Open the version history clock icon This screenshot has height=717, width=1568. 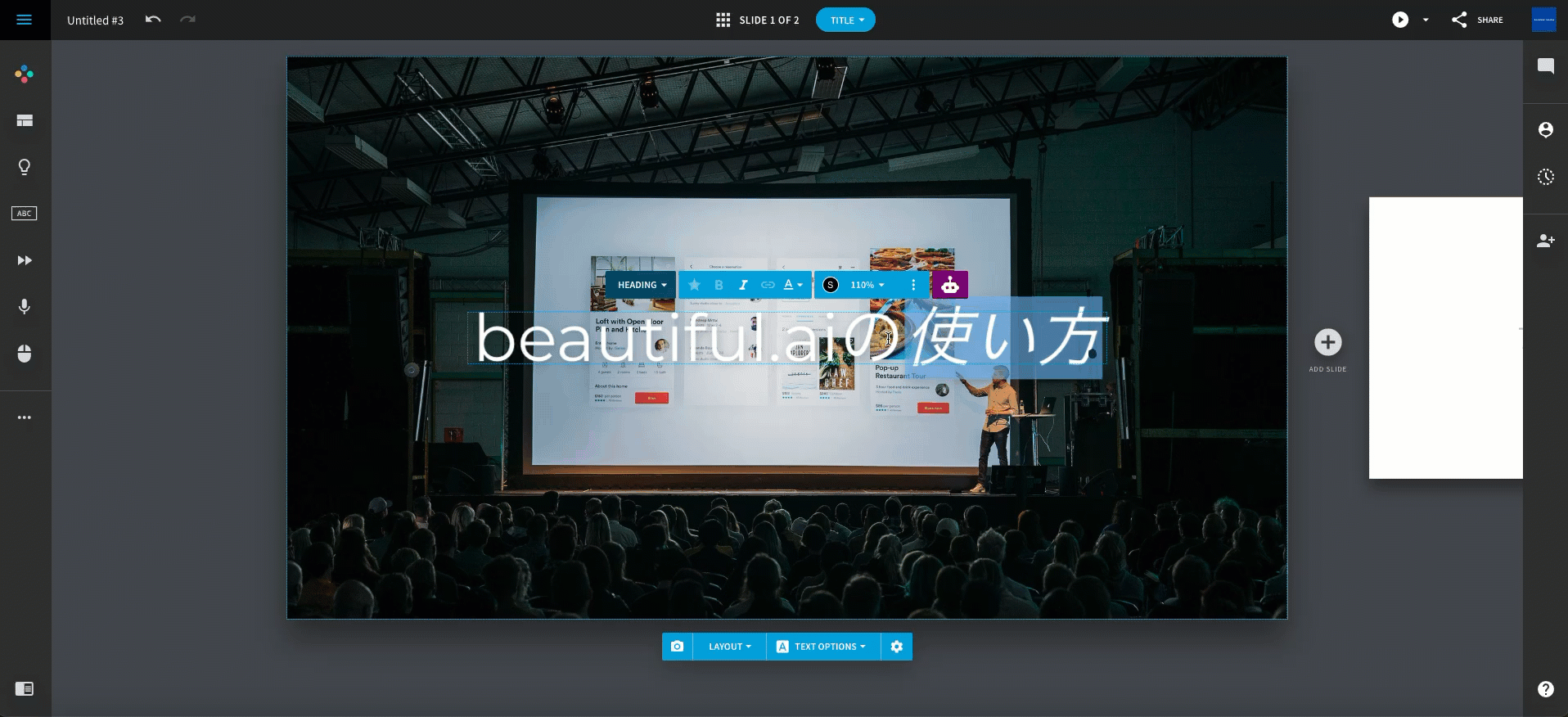click(1546, 177)
